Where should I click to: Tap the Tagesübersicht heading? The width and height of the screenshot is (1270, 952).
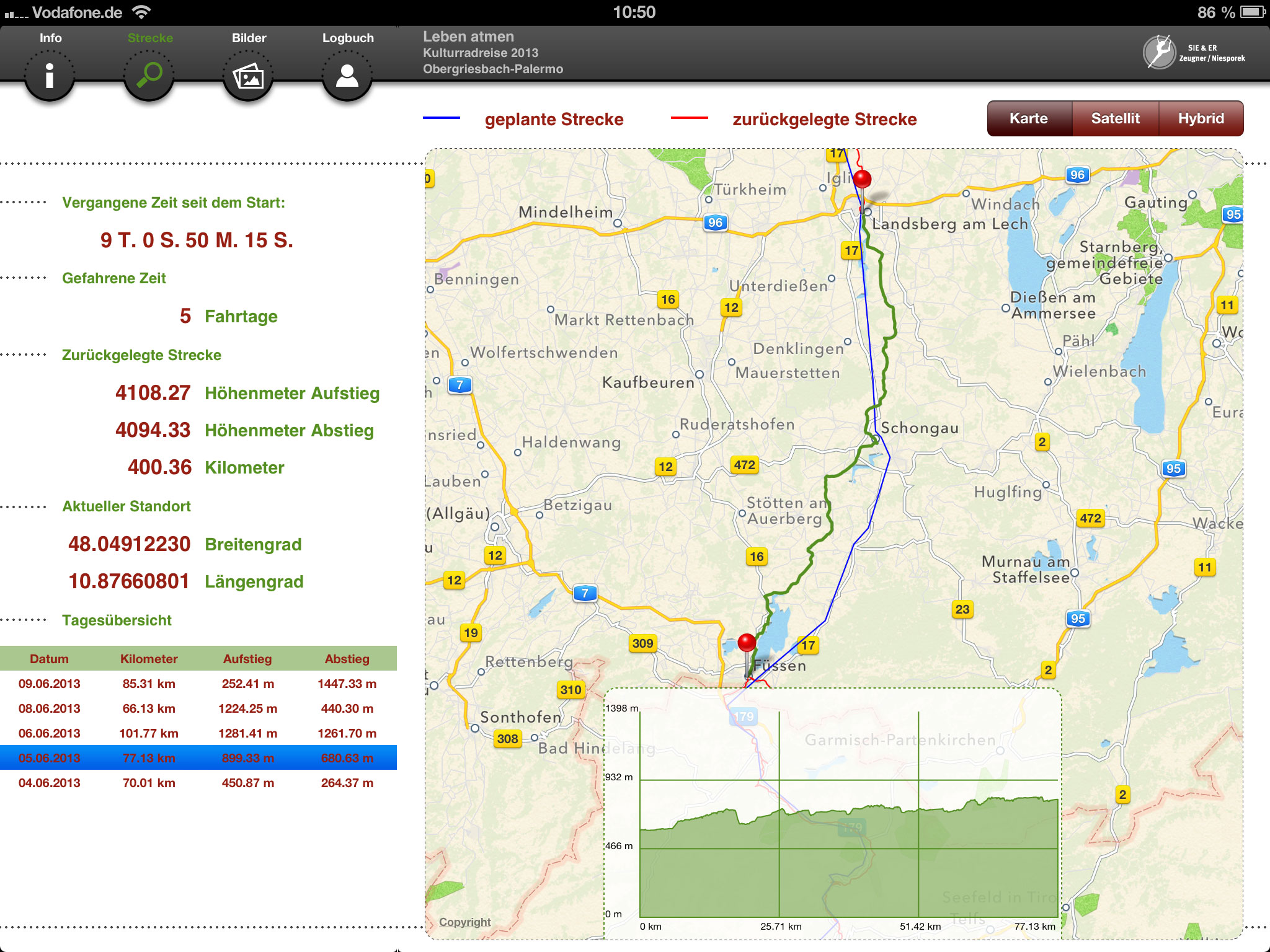point(117,620)
